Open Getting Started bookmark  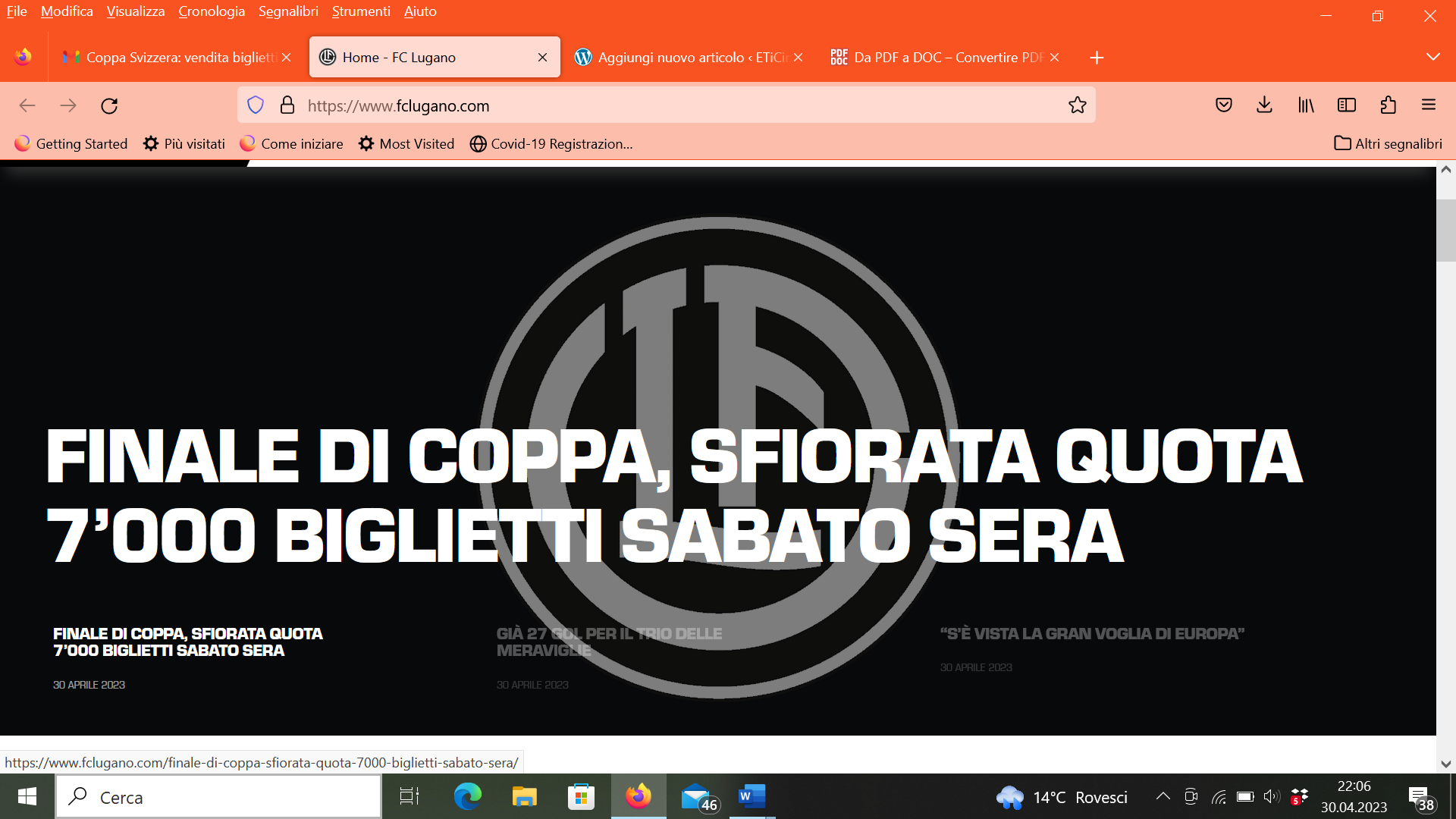coord(71,143)
